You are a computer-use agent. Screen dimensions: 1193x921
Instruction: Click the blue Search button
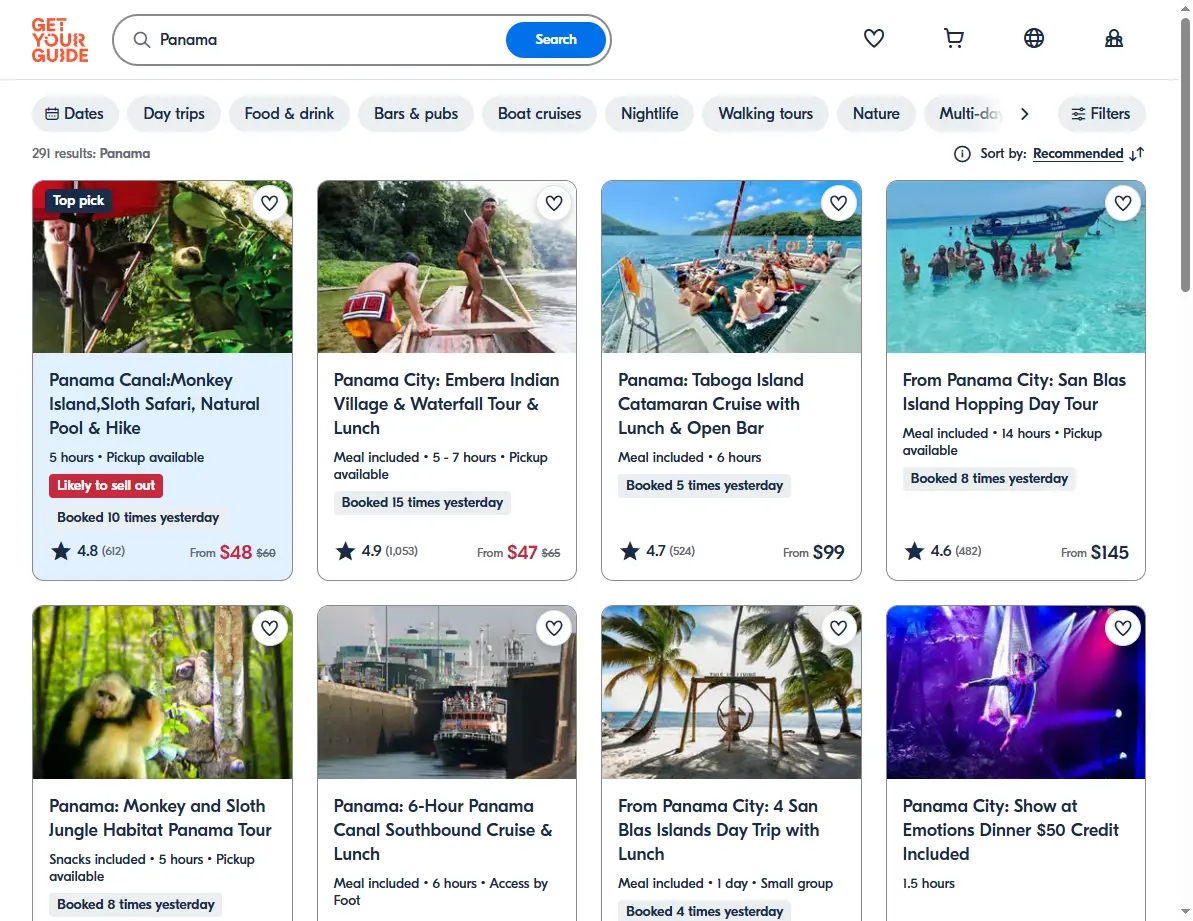[556, 40]
